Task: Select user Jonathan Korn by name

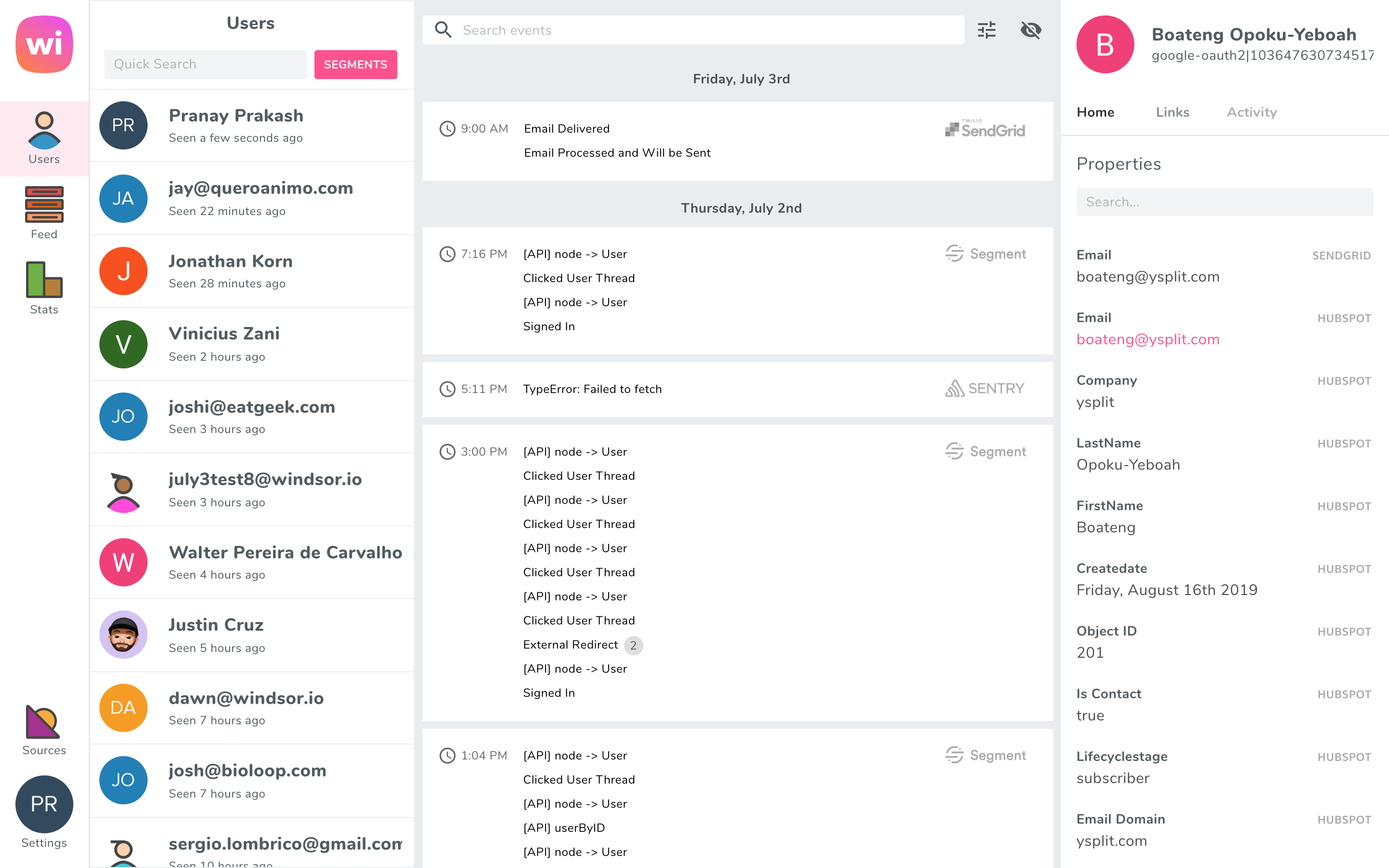Action: tap(231, 261)
